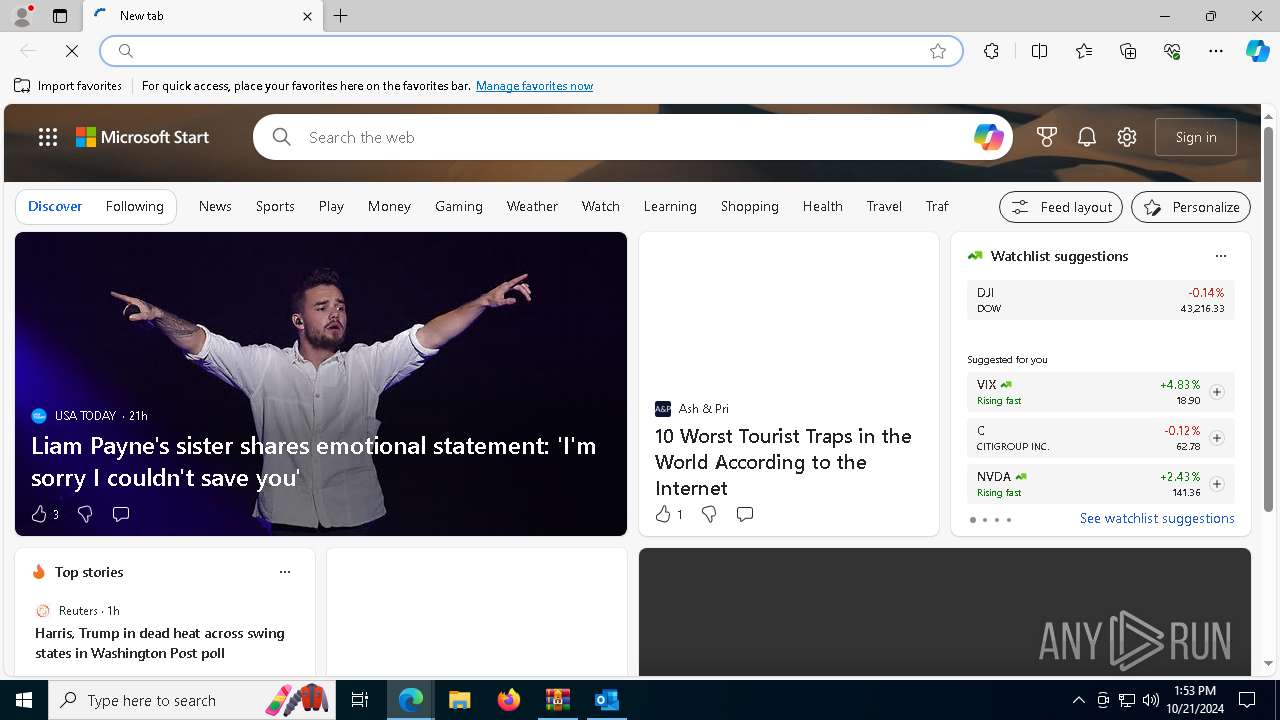Open the Money category
The height and width of the screenshot is (720, 1280).
(x=389, y=206)
